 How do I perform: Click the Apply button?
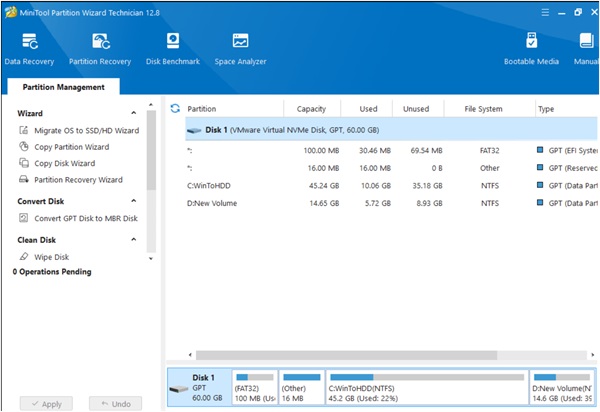46,404
